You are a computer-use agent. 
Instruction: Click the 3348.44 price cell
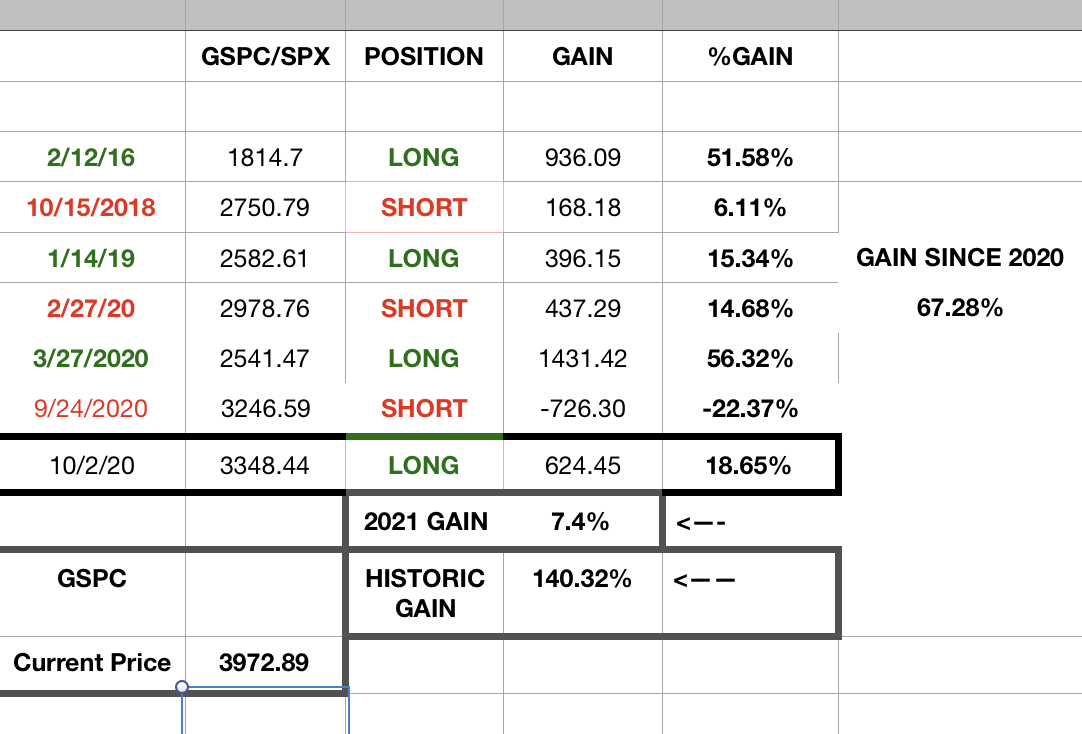[x=265, y=465]
